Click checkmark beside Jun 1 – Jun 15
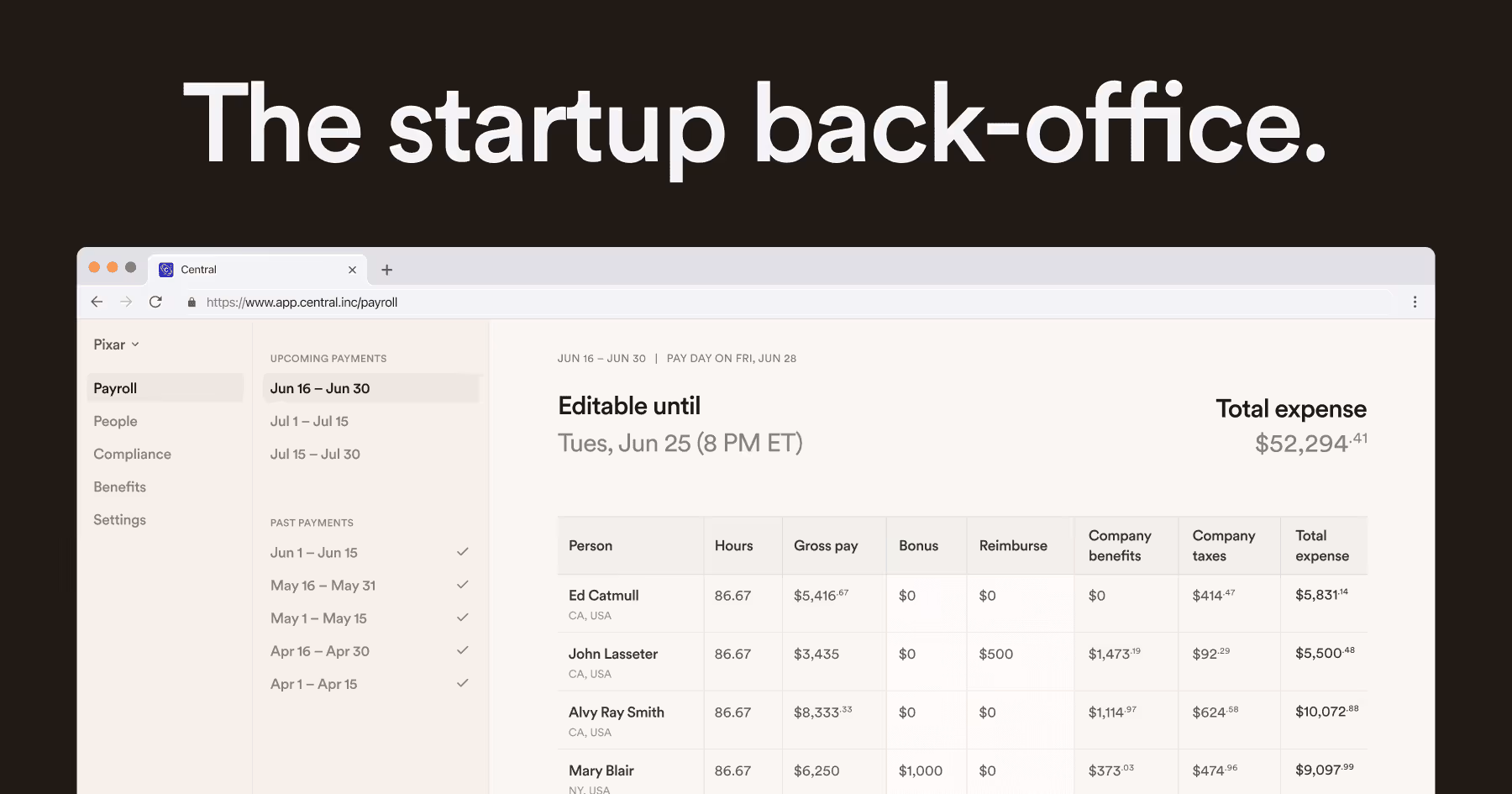 tap(462, 552)
